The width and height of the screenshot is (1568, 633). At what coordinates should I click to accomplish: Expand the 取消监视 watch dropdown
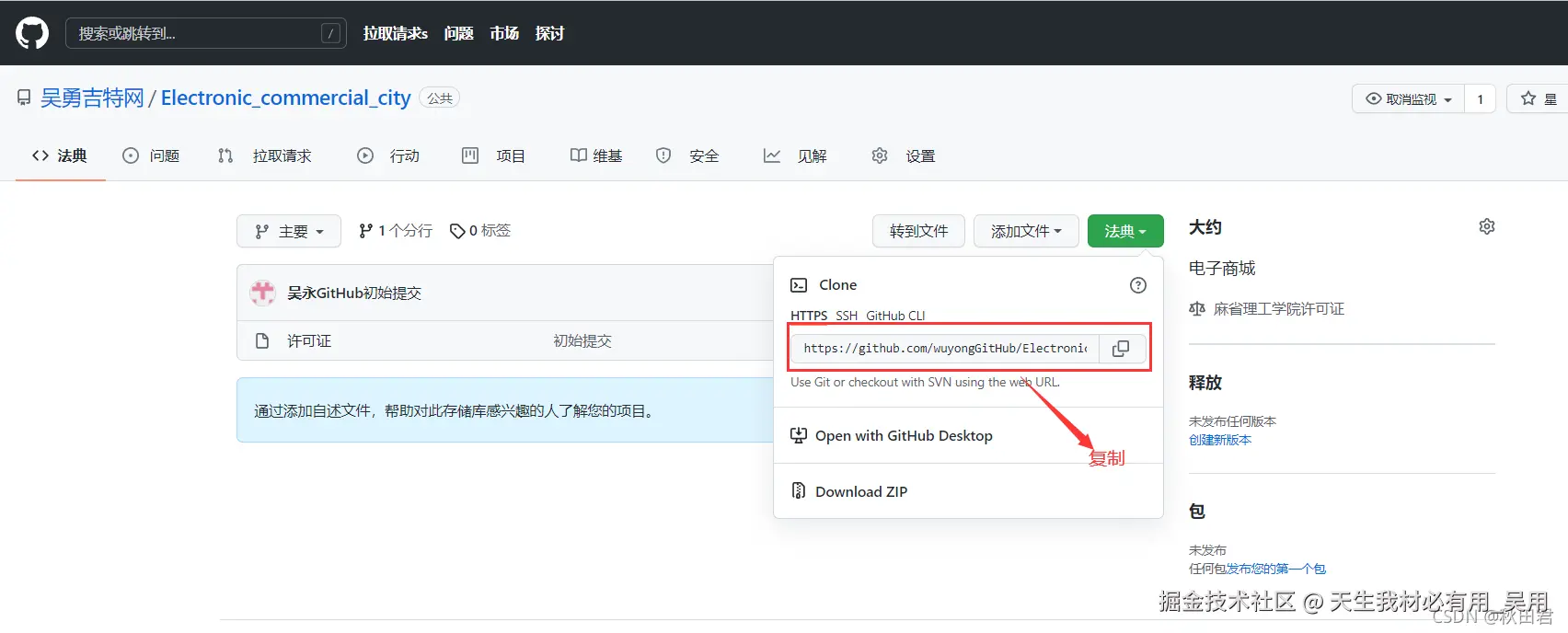coord(1409,98)
